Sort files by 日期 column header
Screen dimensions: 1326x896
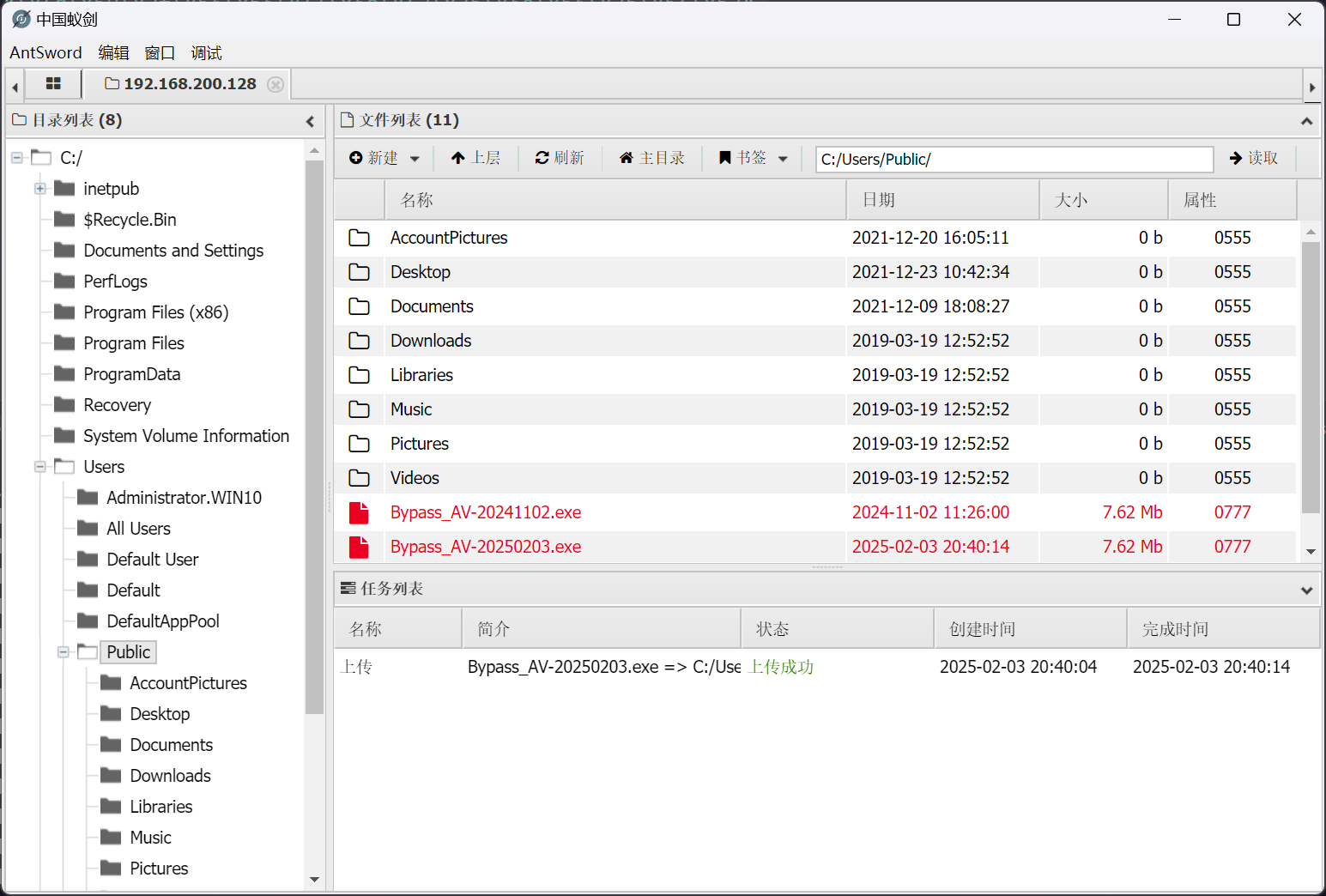point(942,200)
